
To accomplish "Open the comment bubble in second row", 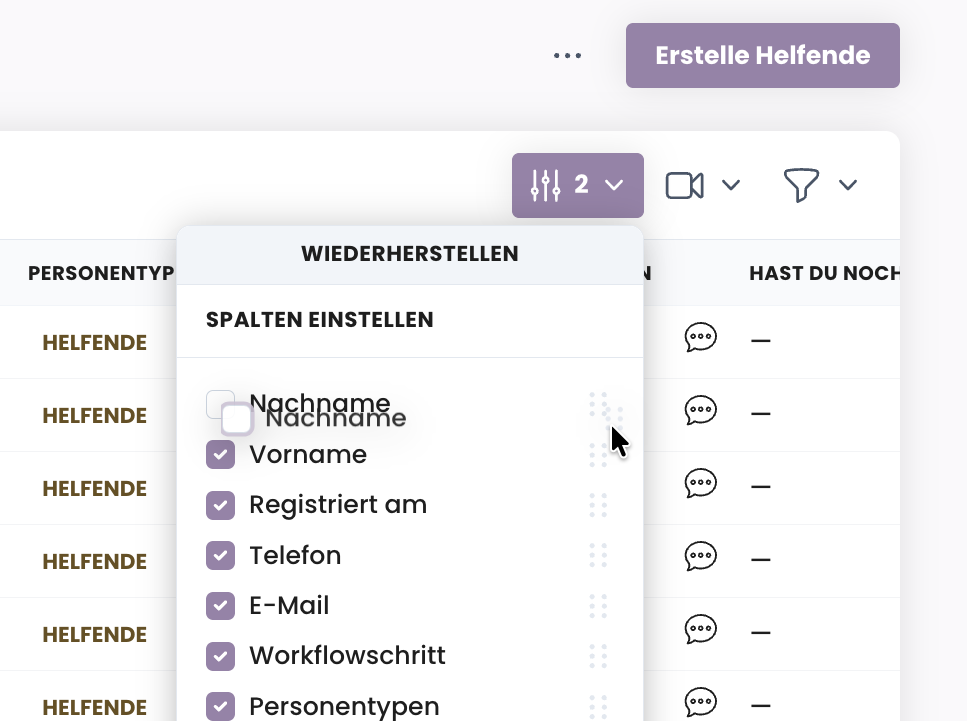I will [701, 410].
